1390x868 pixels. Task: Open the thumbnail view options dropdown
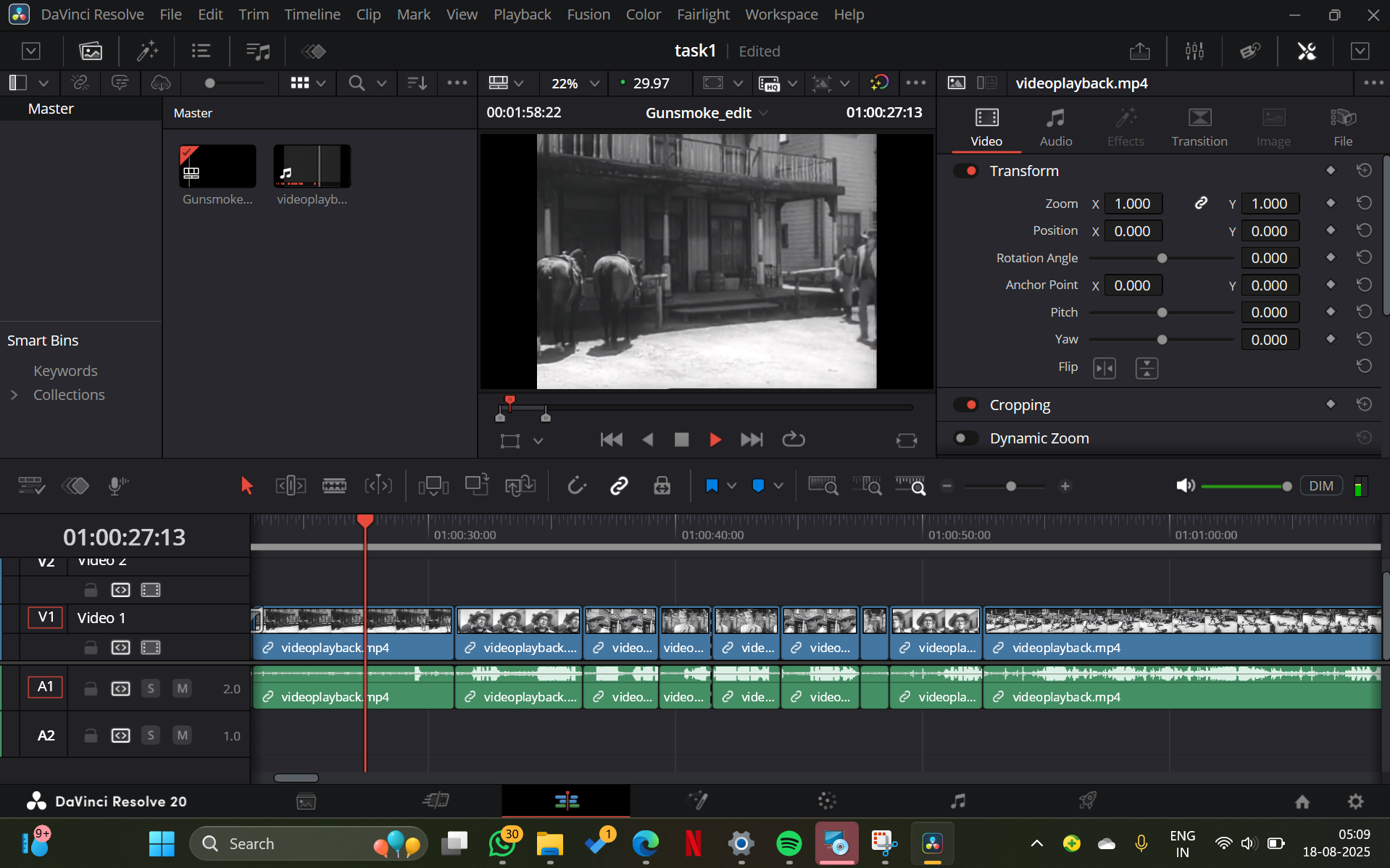[x=321, y=83]
